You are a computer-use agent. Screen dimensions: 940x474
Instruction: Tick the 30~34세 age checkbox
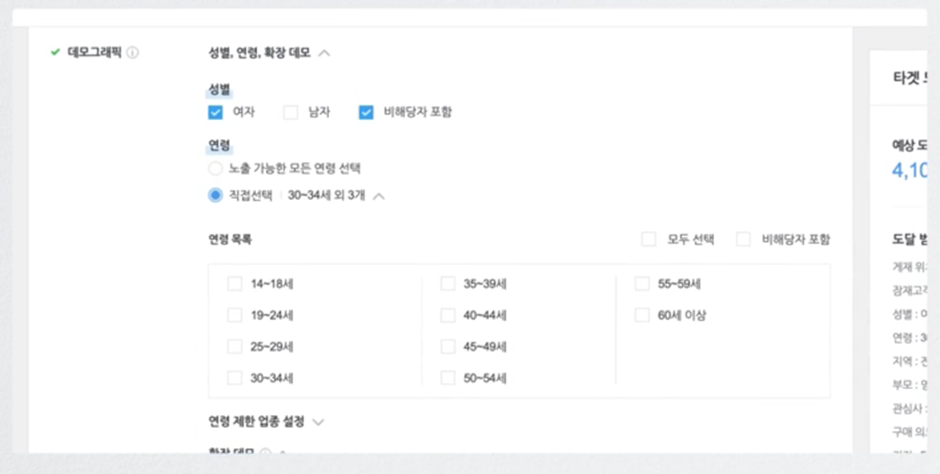(234, 378)
